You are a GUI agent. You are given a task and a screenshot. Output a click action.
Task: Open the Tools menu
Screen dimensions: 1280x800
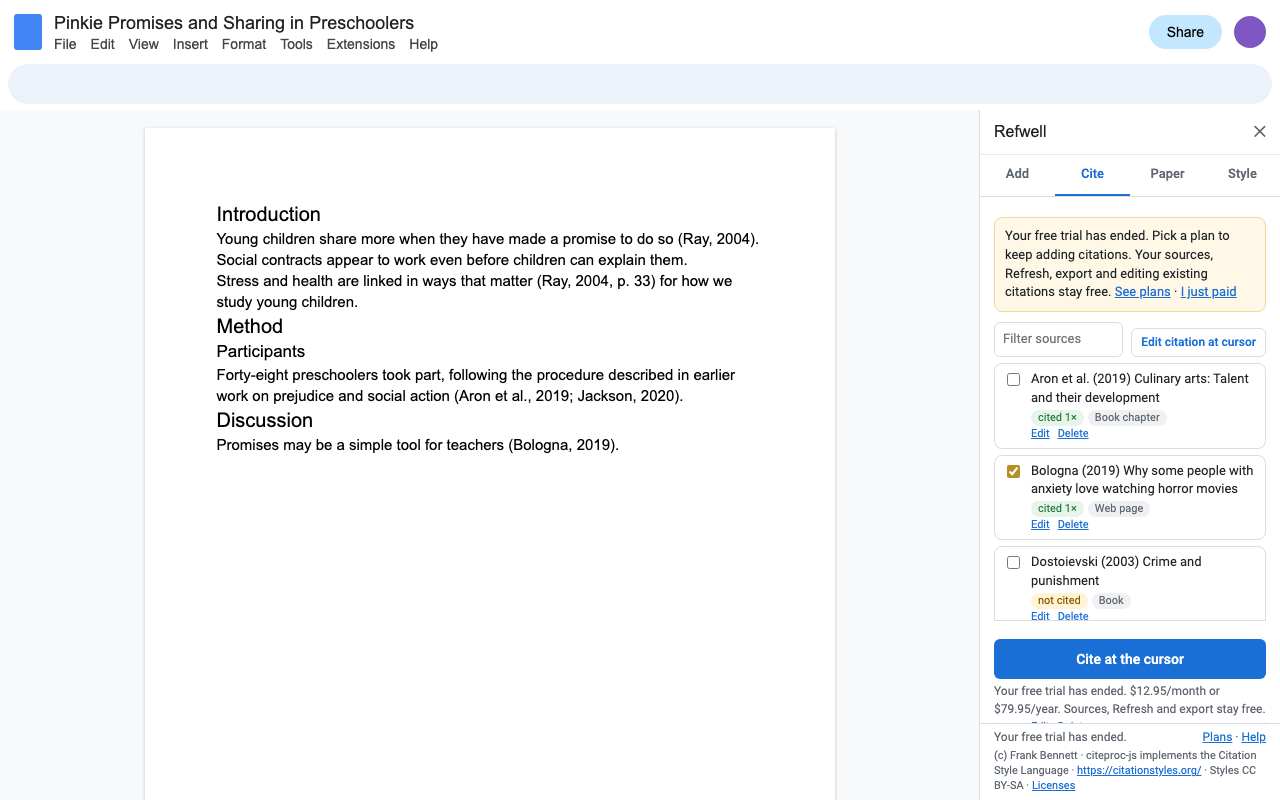pyautogui.click(x=296, y=44)
